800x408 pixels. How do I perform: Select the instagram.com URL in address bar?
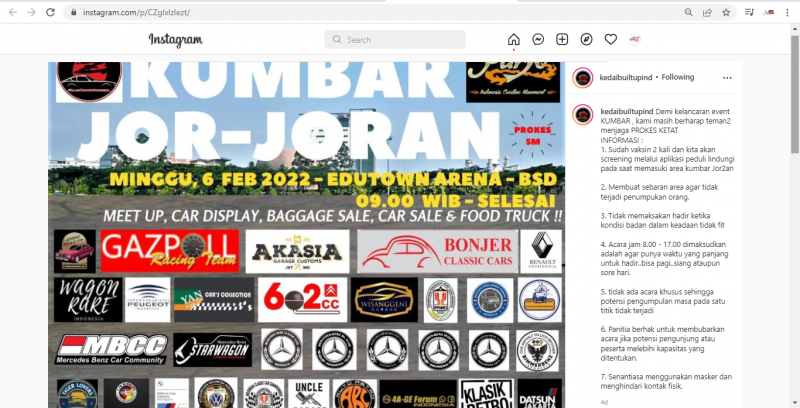point(136,12)
